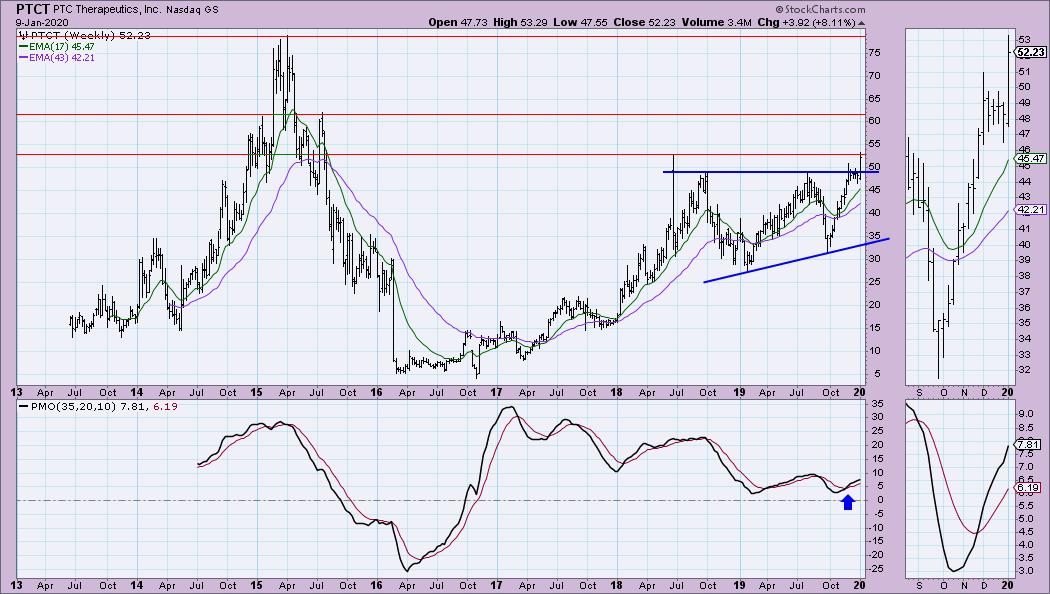This screenshot has width=1050, height=594.
Task: Select the 9-Jan-2020 chart date
Action: (40, 22)
